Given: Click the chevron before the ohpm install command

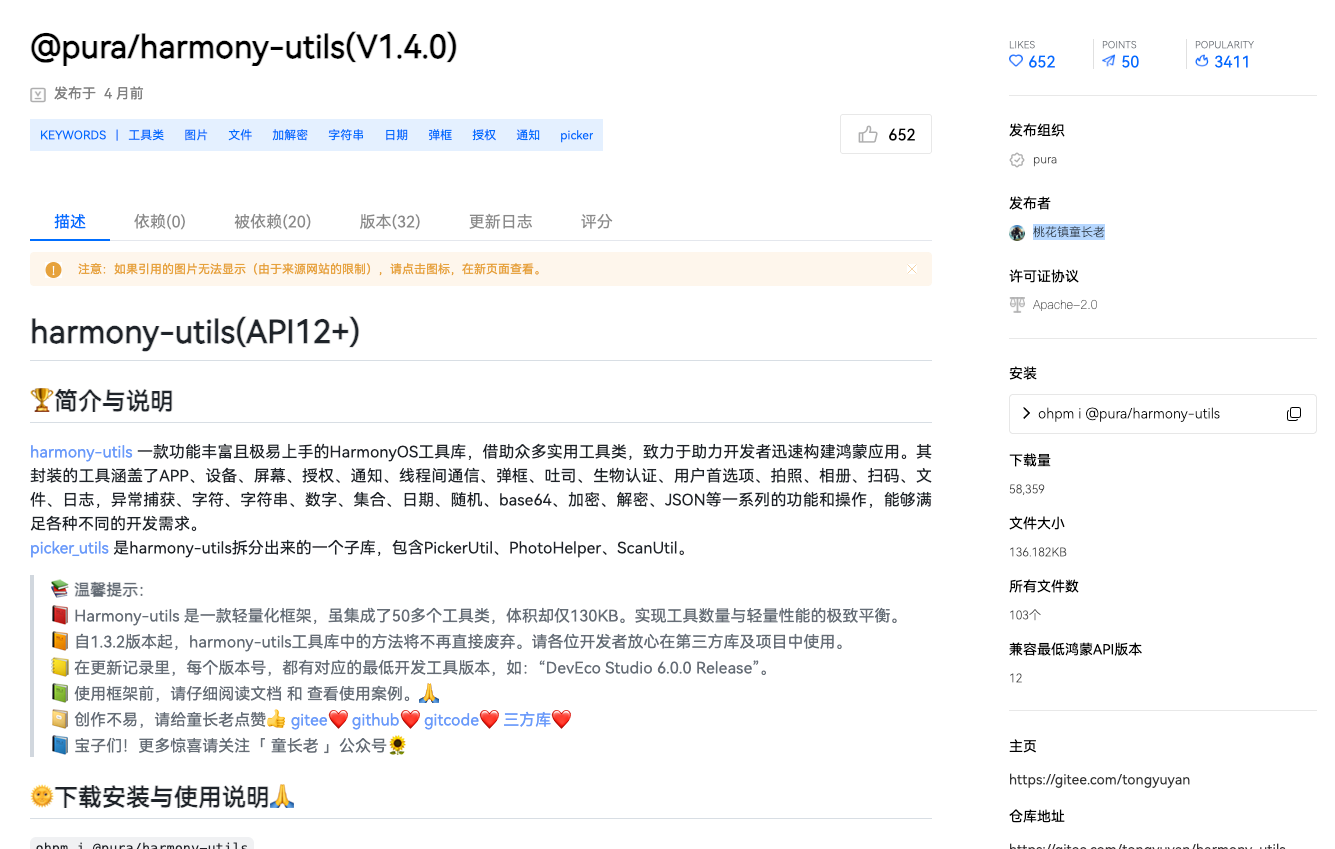Looking at the screenshot, I should click(1026, 413).
